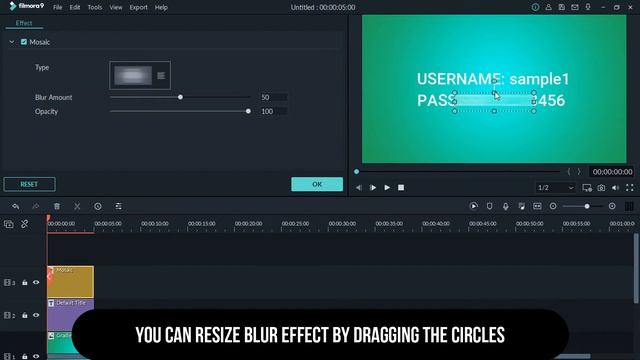Hide track 3 with eye icon

click(36, 282)
